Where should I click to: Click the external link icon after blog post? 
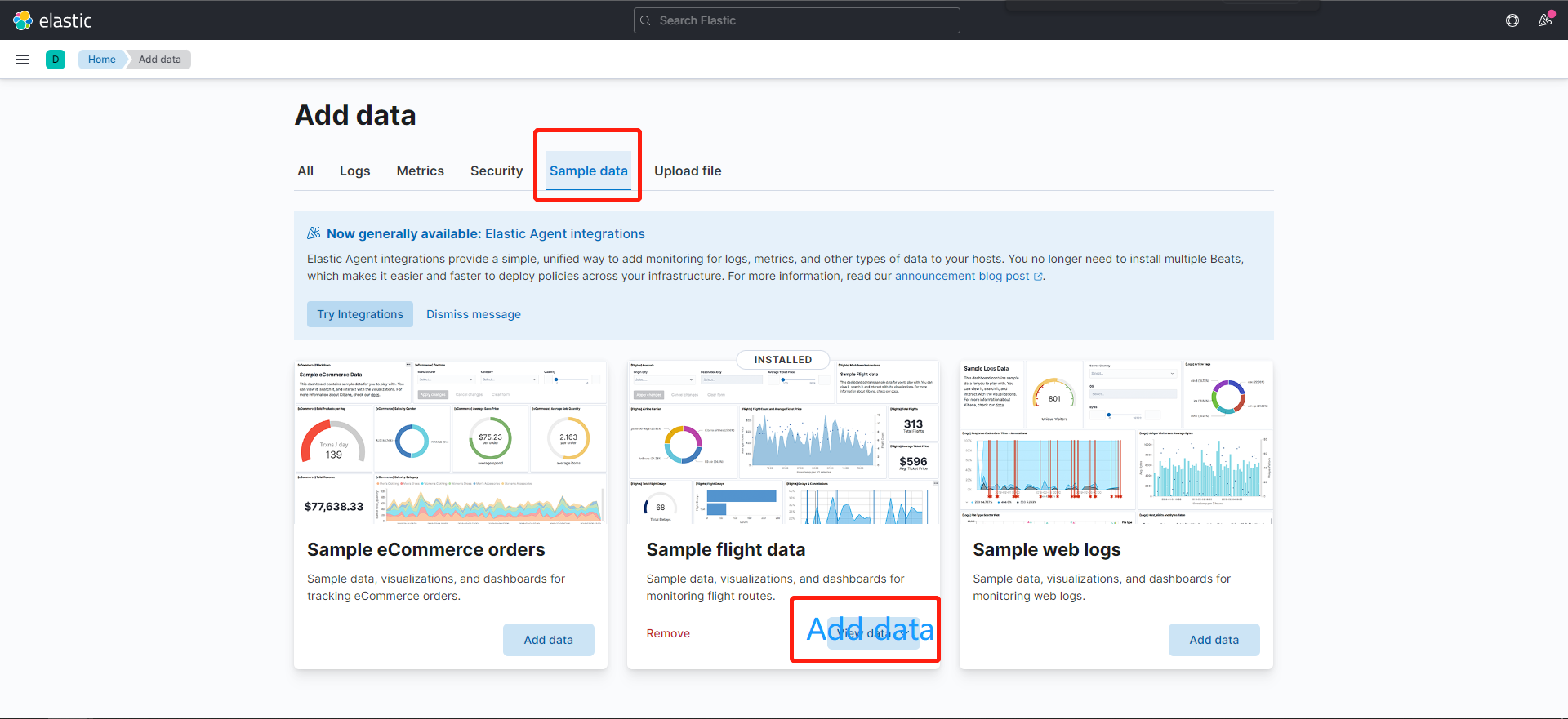[x=1038, y=277]
